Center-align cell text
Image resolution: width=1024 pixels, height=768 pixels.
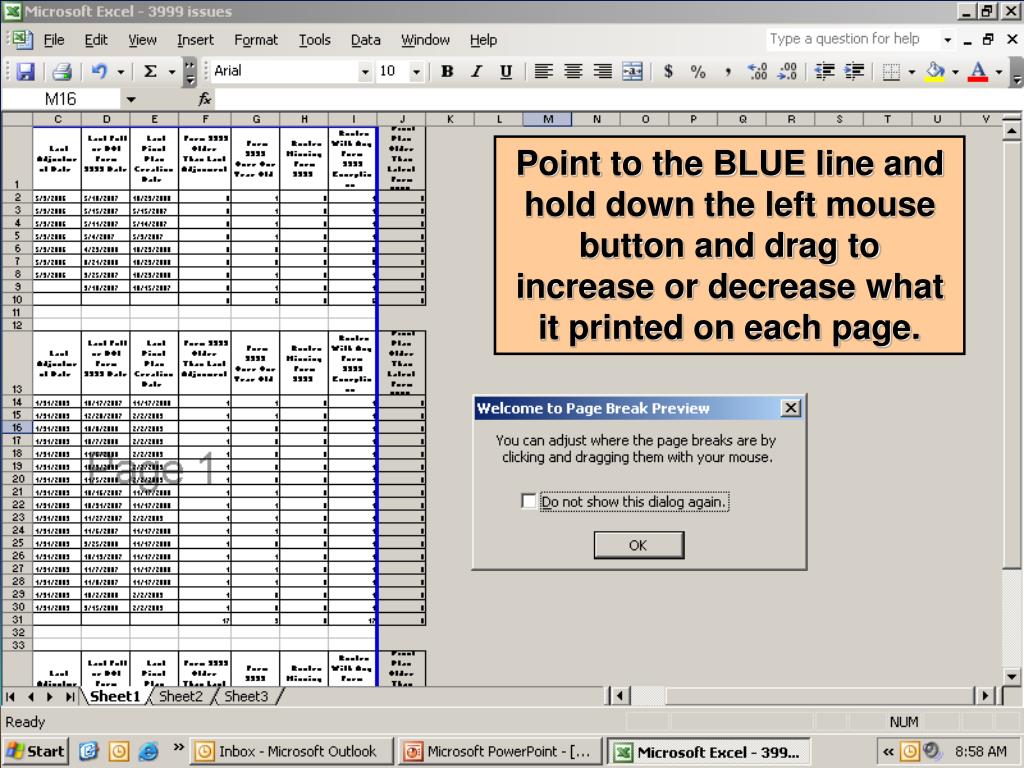(x=573, y=71)
